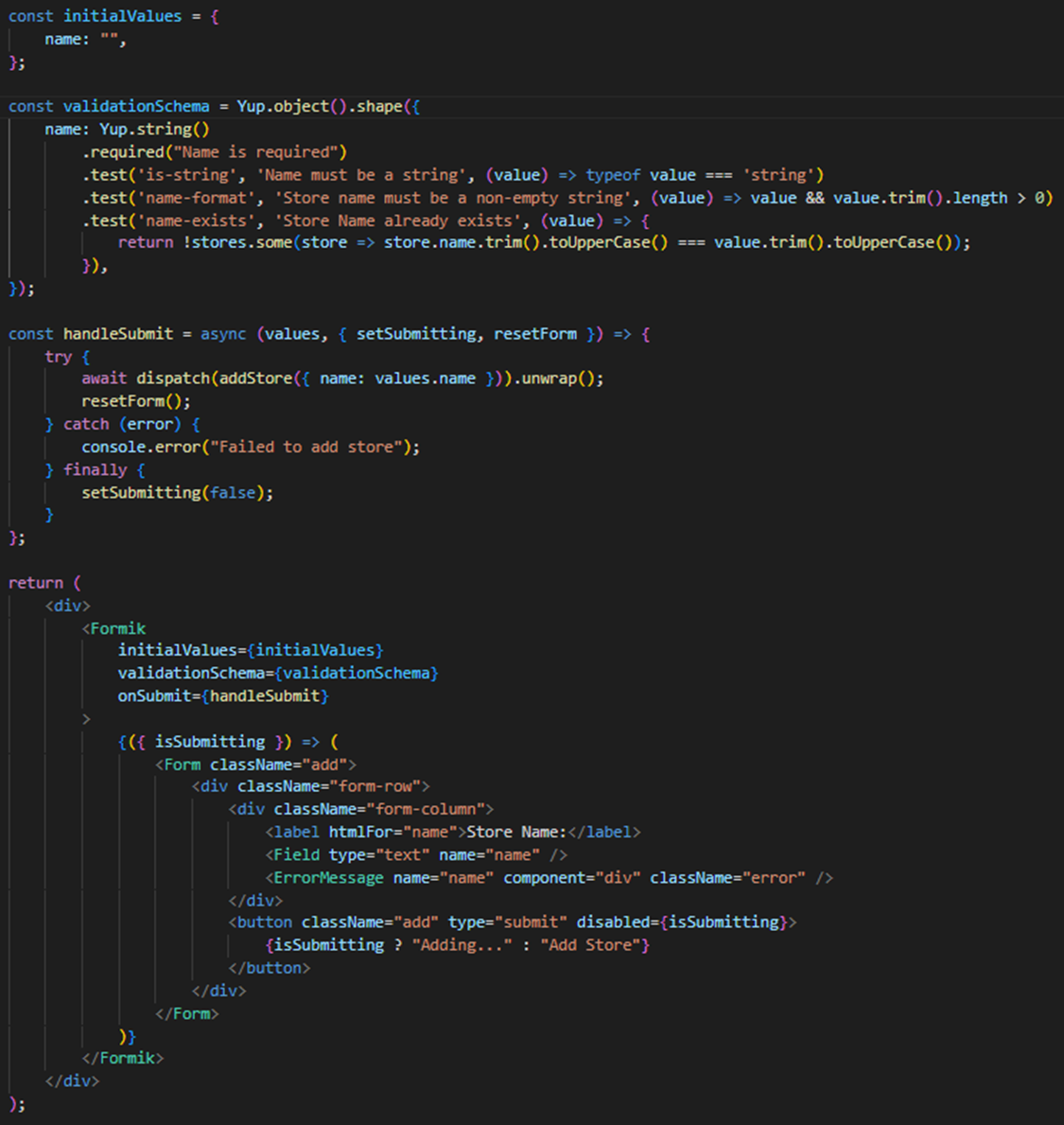Select the onSubmit prop assignment
Screen dimensions: 1064x1125
tap(222, 695)
